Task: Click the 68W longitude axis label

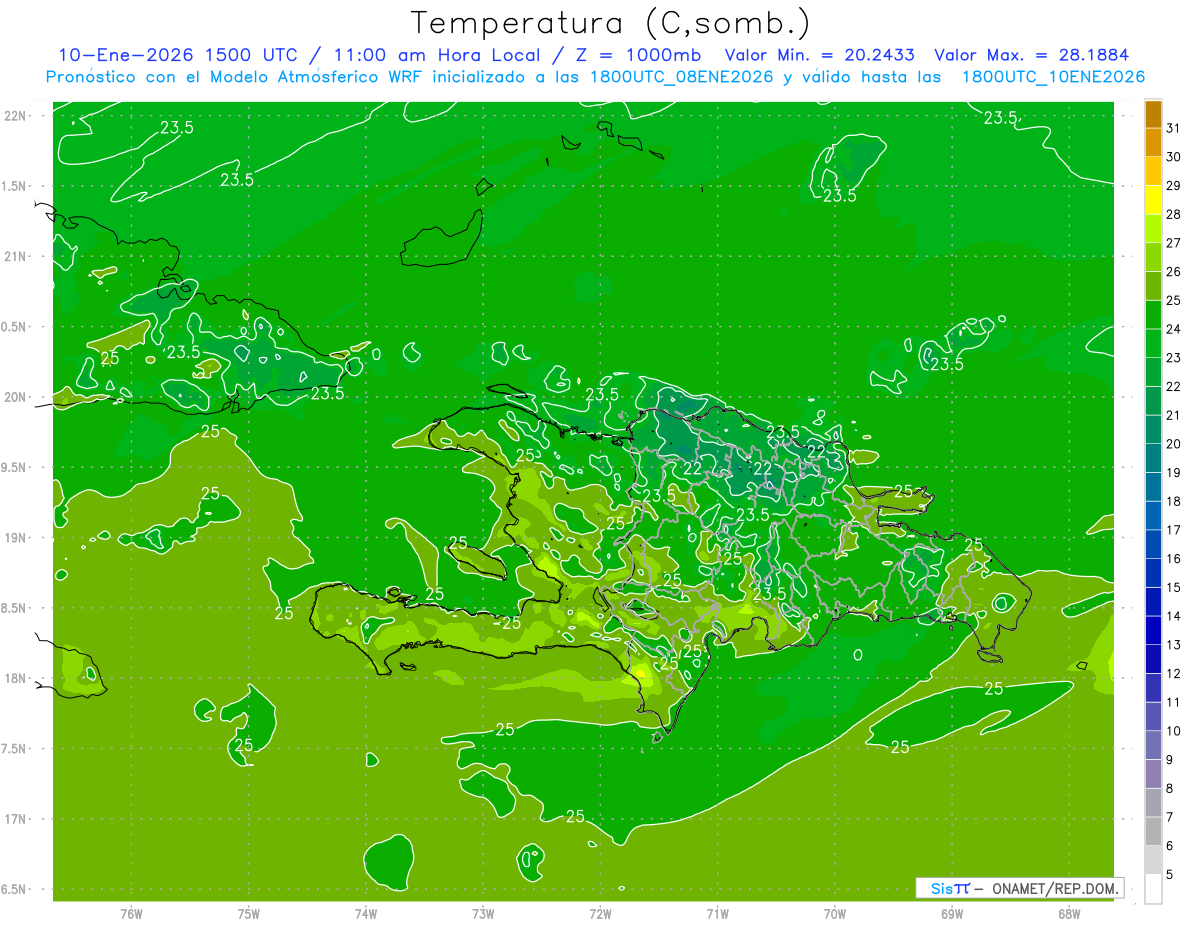Action: tap(1069, 913)
